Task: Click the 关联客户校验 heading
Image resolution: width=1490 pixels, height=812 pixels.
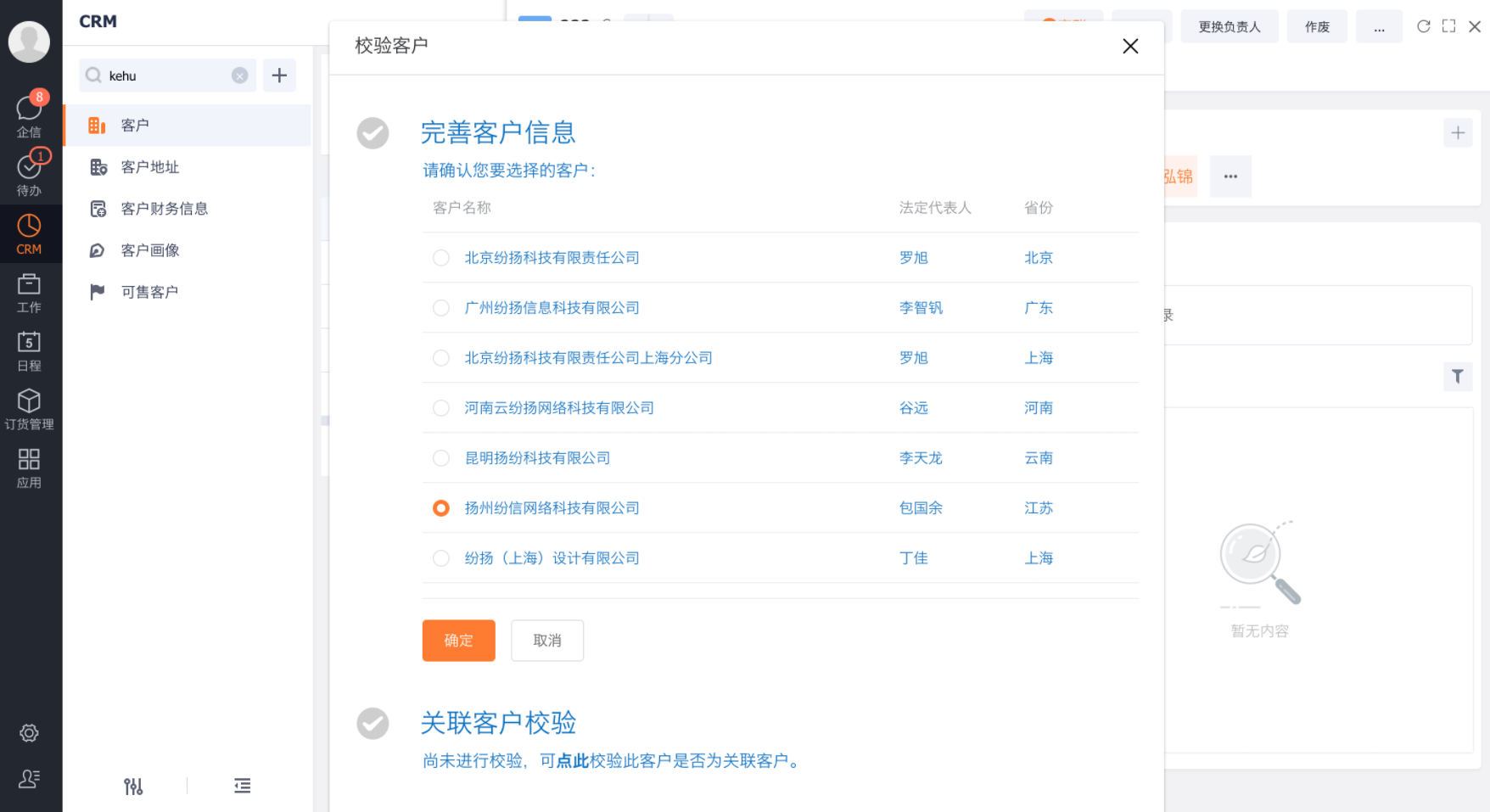Action: pyautogui.click(x=499, y=724)
